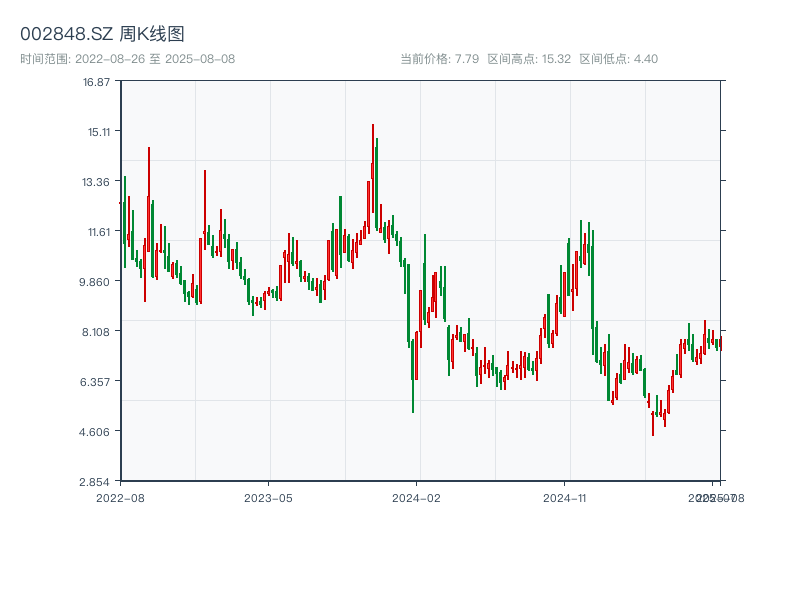The height and width of the screenshot is (600, 800).
Task: Click the time range text 2022-08-26 至 2025-08-08
Action: pos(155,59)
